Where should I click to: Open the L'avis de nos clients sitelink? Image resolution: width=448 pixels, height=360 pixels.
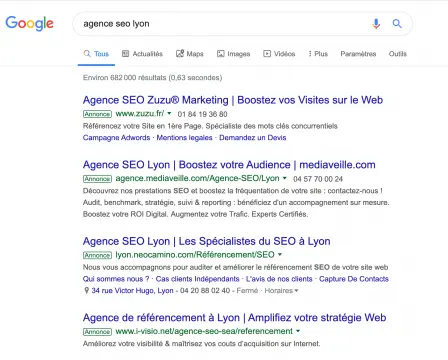[x=279, y=279]
